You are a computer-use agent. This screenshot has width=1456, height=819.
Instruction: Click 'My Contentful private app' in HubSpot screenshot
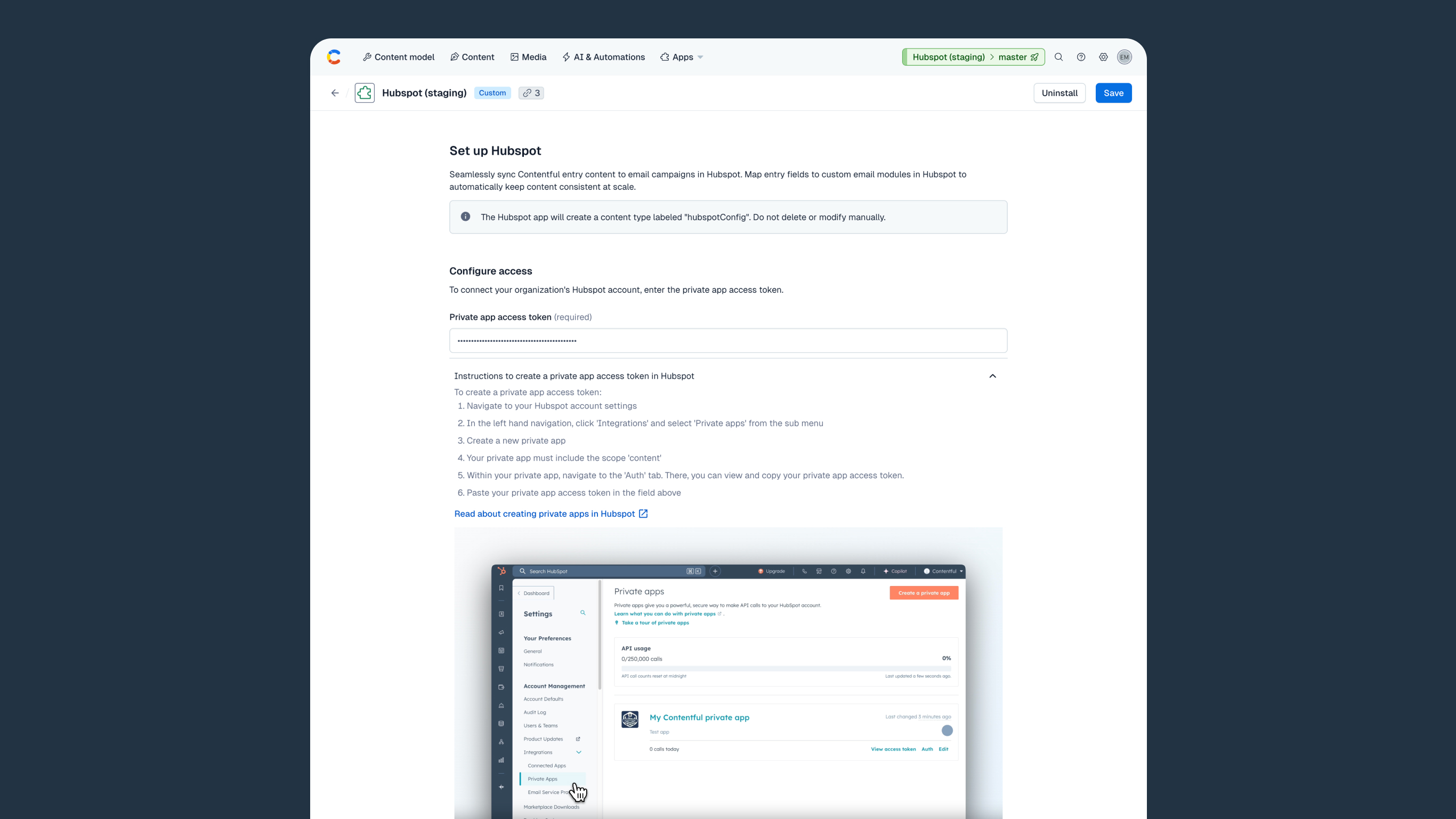(699, 718)
